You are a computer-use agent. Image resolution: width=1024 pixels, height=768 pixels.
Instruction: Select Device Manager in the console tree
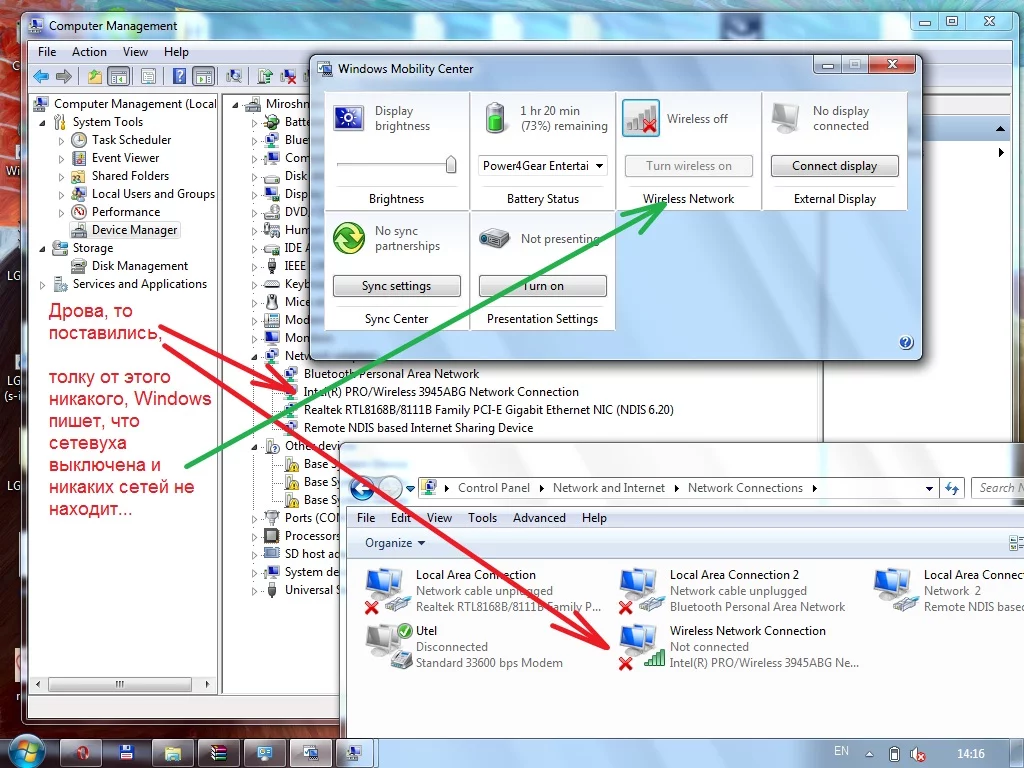(x=135, y=230)
